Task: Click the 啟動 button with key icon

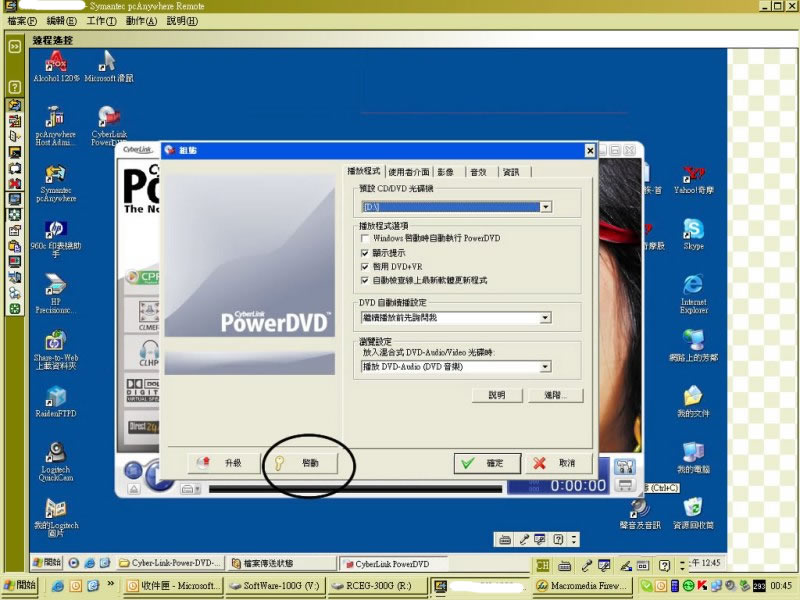Action: (300, 463)
